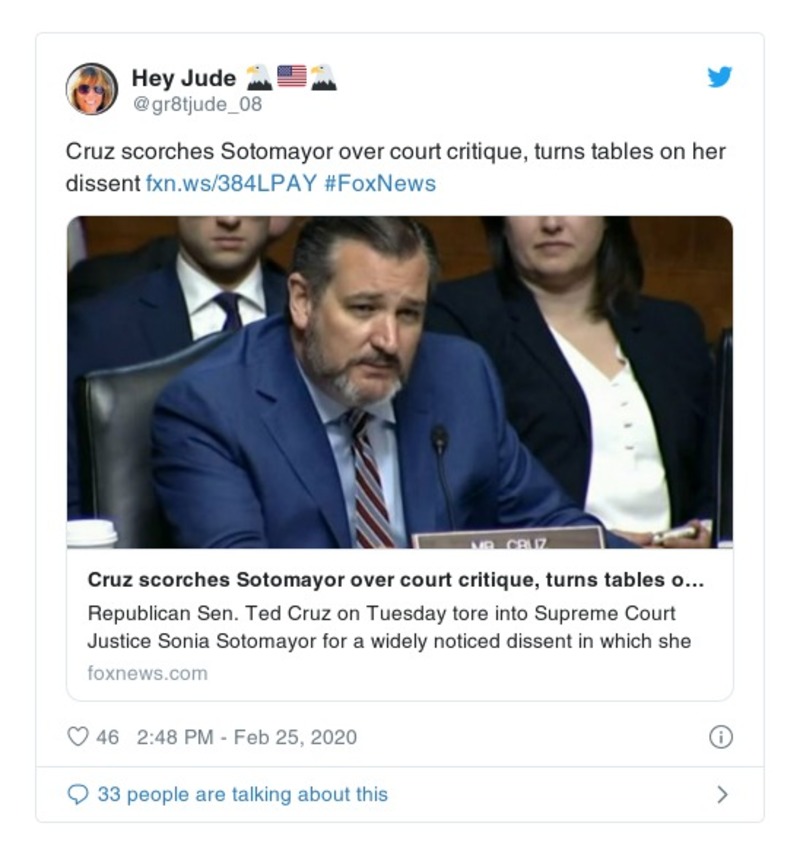Open the Ted Cruz article photo
Image resolution: width=800 pixels, height=858 pixels.
tap(400, 382)
